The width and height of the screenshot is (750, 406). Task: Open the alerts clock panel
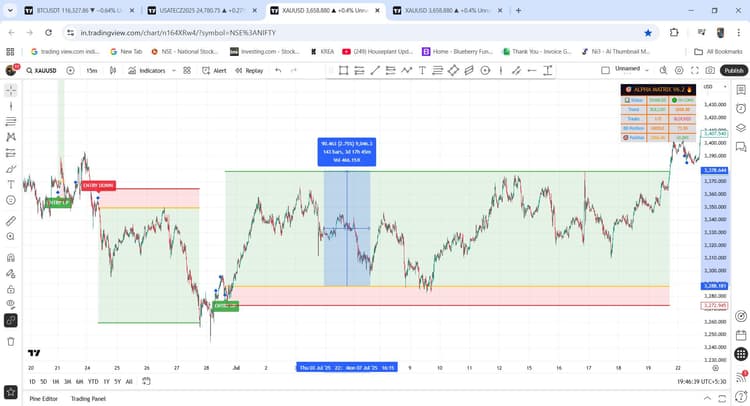pos(740,109)
